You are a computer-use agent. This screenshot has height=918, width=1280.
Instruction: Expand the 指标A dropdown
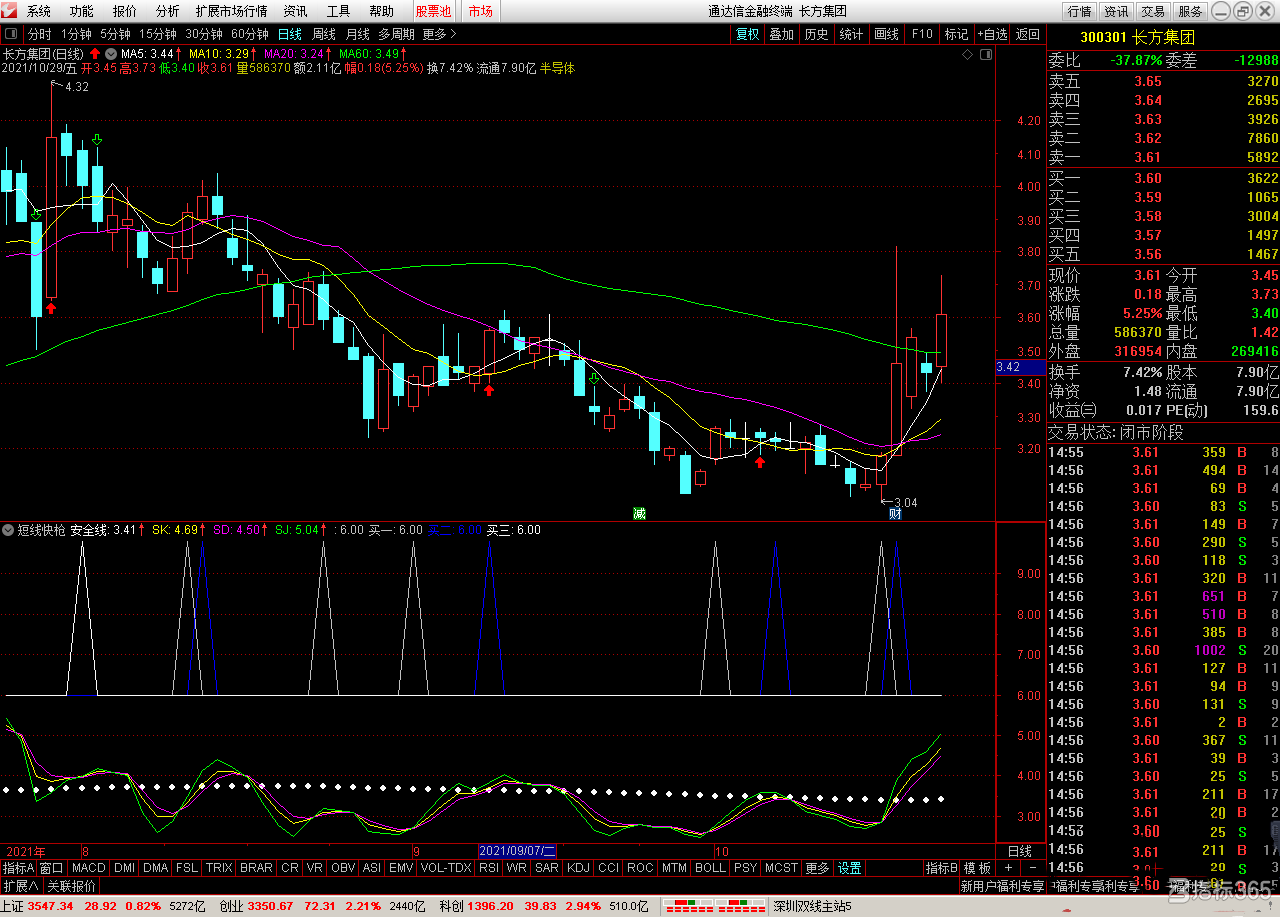point(18,868)
